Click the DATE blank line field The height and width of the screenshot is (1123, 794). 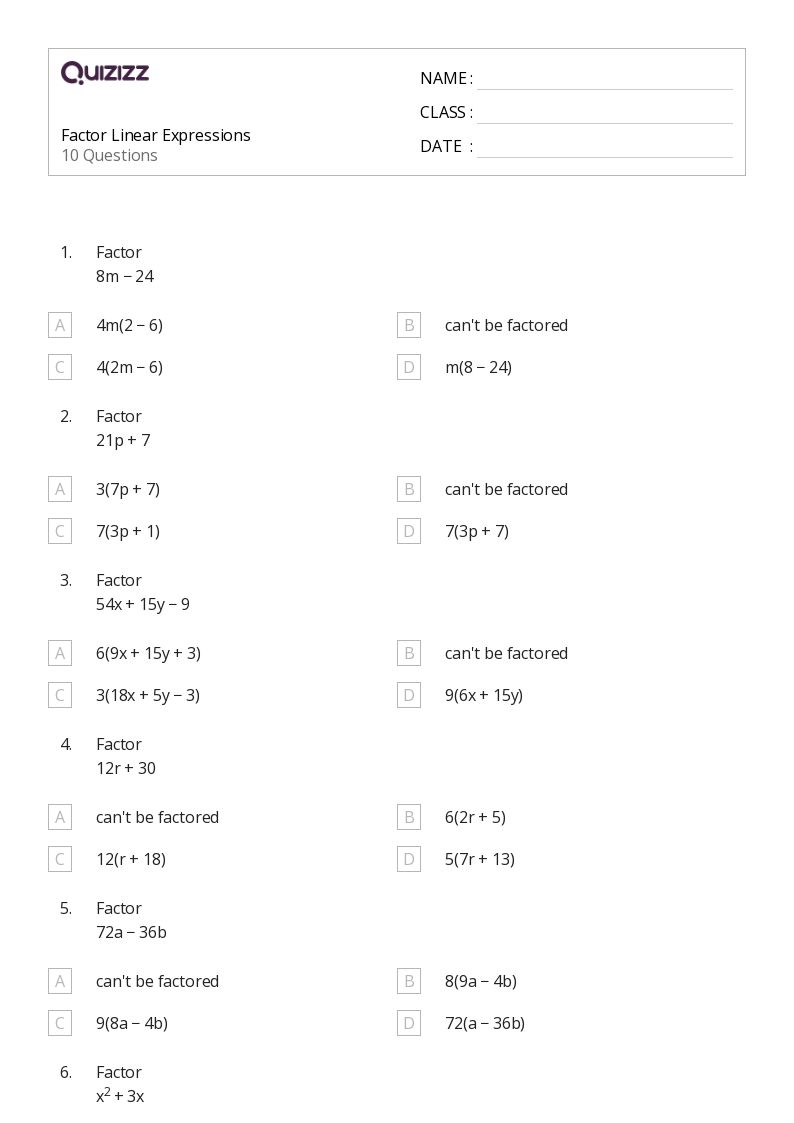(x=604, y=147)
